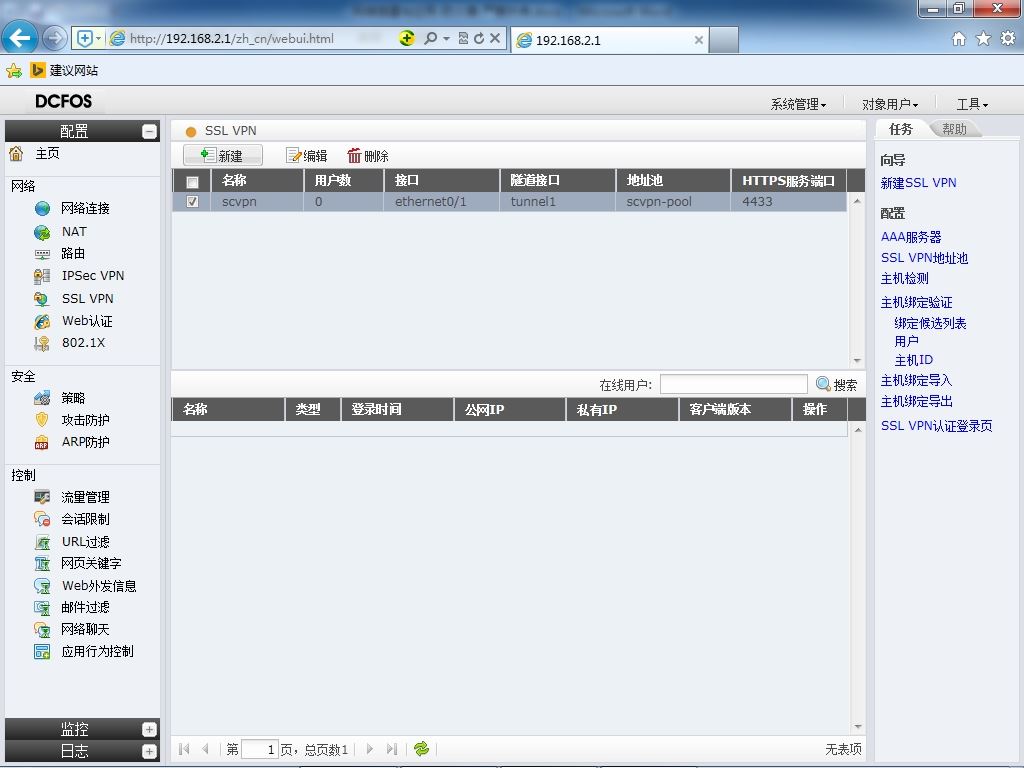Select the 192.168.2.1 browser tab

610,40
